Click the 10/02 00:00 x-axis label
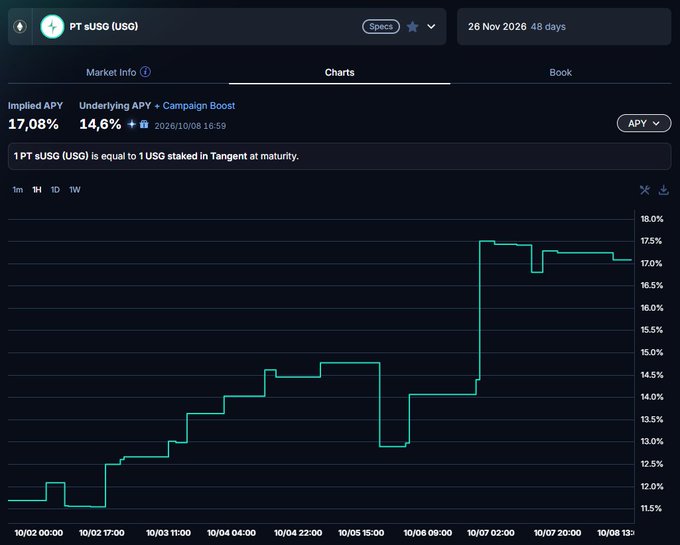The height and width of the screenshot is (545, 680). (x=39, y=533)
